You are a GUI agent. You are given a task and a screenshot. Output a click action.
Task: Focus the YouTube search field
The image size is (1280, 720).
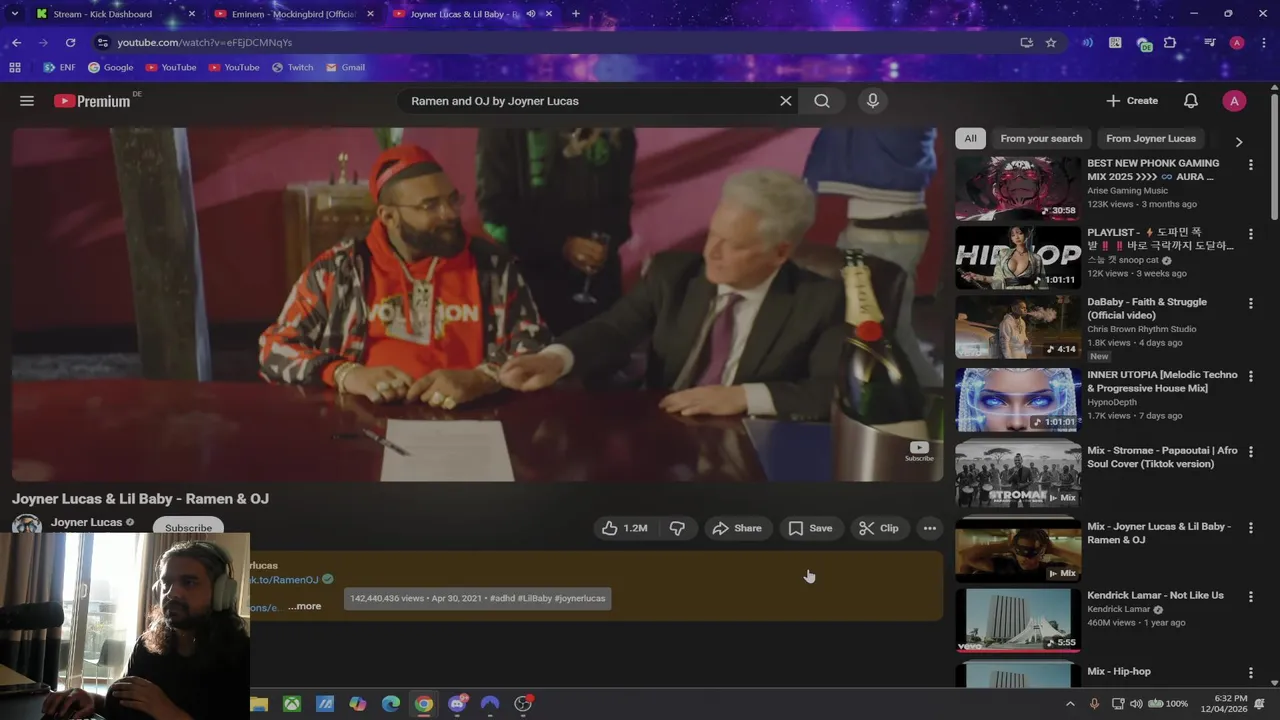[x=592, y=101]
